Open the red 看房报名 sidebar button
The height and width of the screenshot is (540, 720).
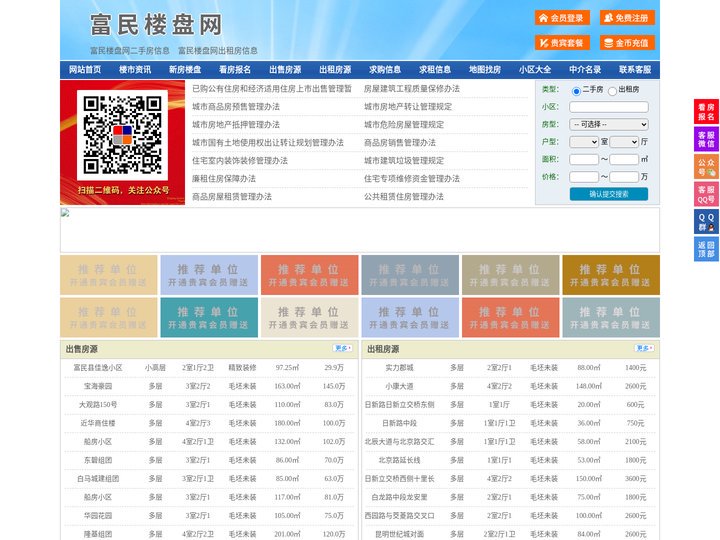click(x=706, y=112)
